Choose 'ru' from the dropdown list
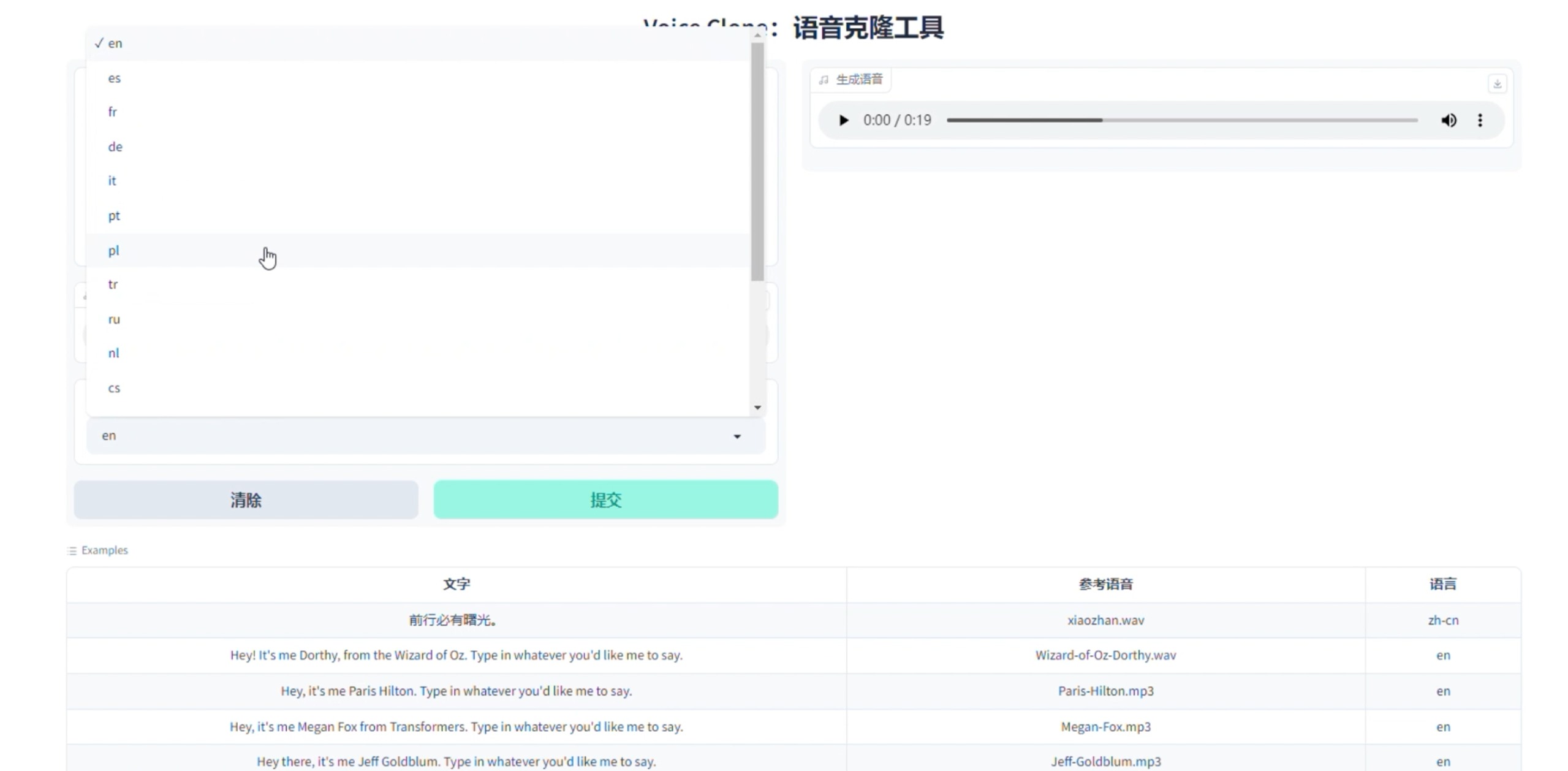 pos(114,319)
